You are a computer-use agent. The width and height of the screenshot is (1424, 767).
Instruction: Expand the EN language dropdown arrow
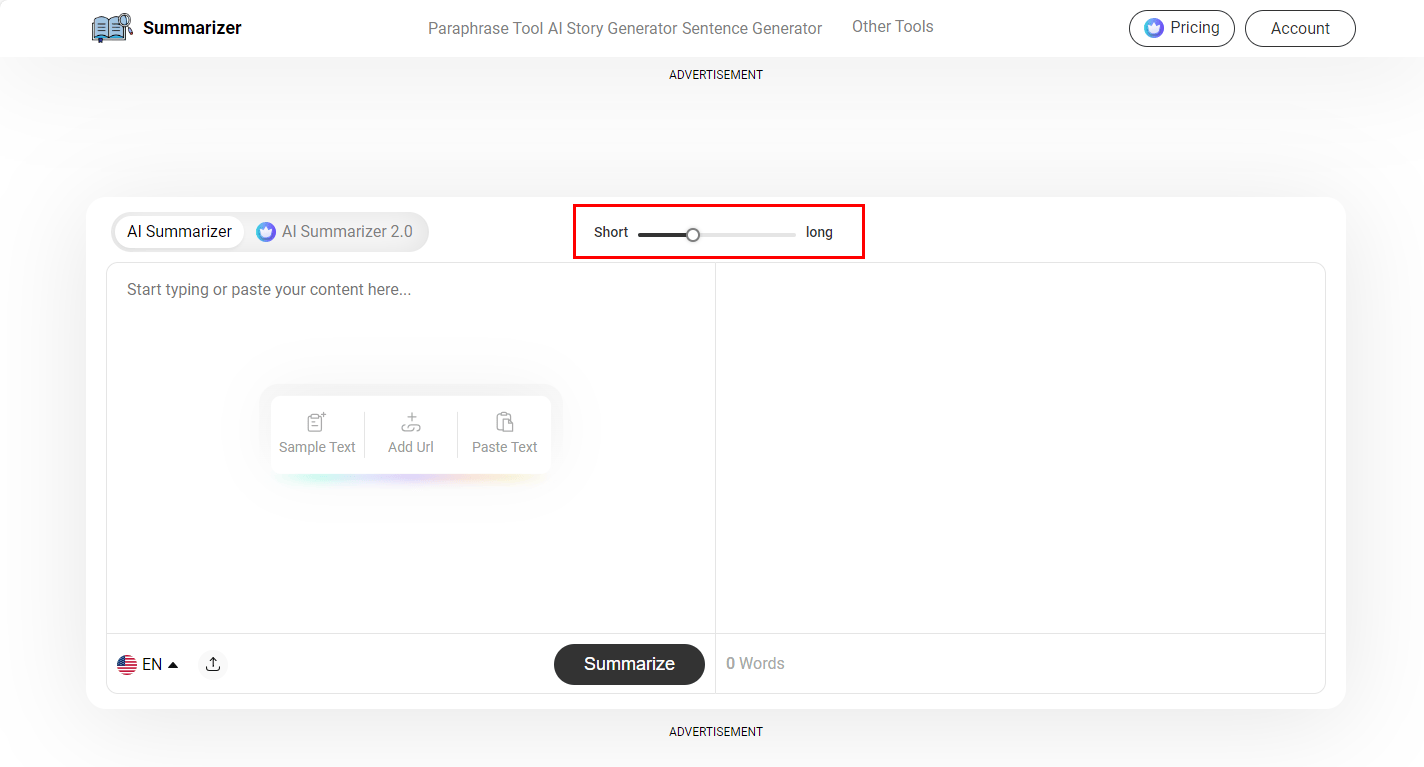point(173,664)
